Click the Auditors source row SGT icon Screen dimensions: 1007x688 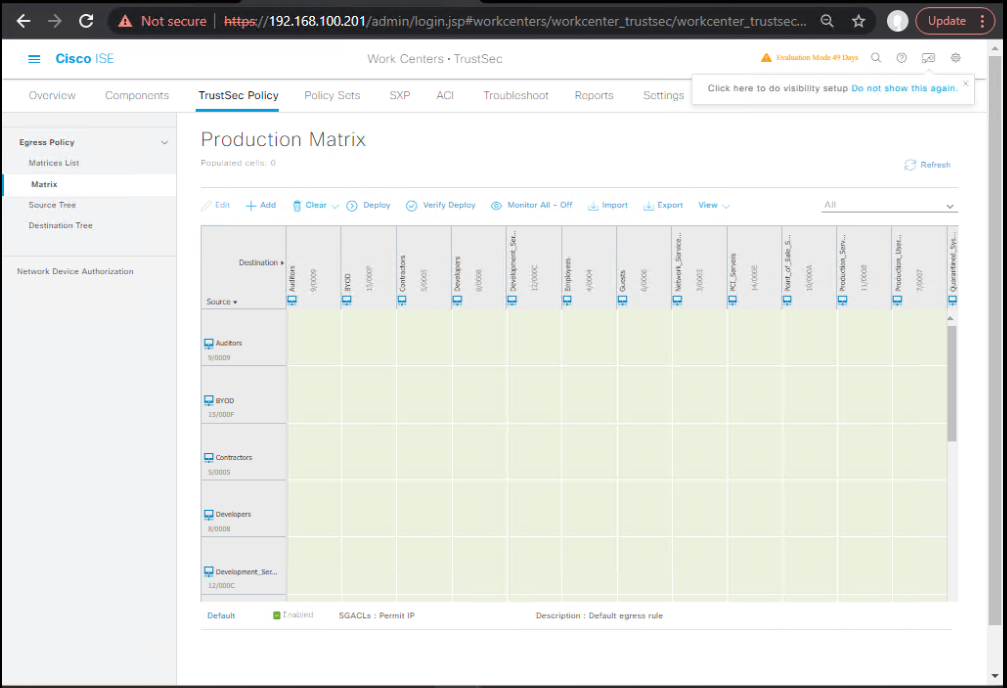[x=209, y=344]
